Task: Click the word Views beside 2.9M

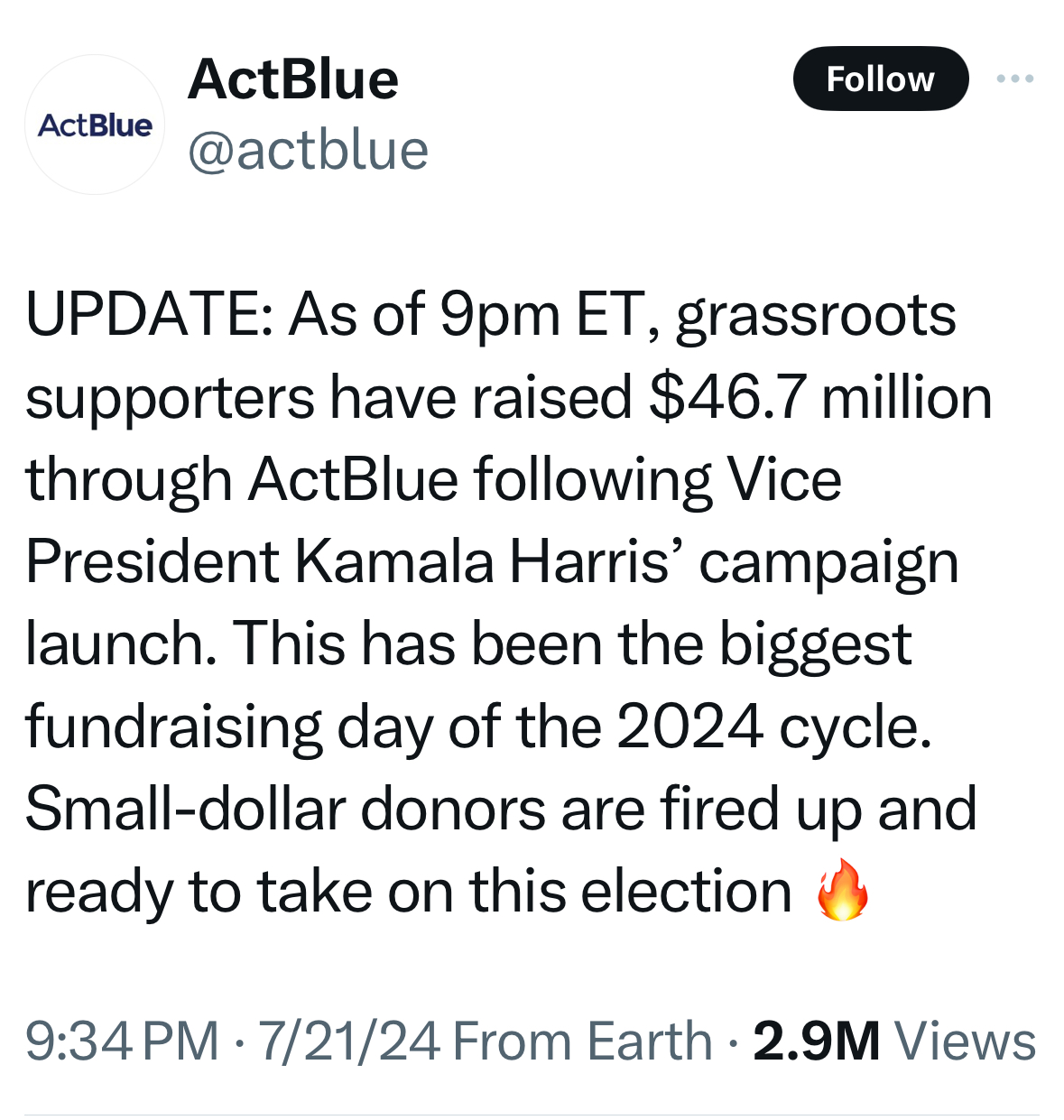Action: click(965, 1041)
